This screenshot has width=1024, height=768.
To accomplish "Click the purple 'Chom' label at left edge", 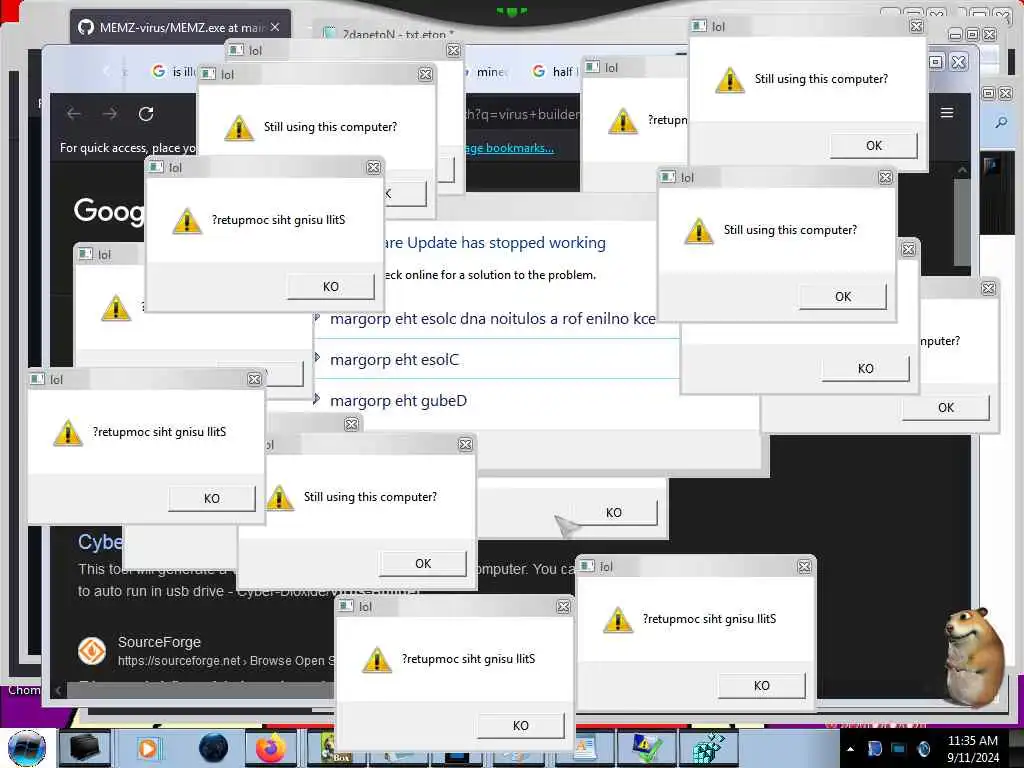I will [x=24, y=690].
